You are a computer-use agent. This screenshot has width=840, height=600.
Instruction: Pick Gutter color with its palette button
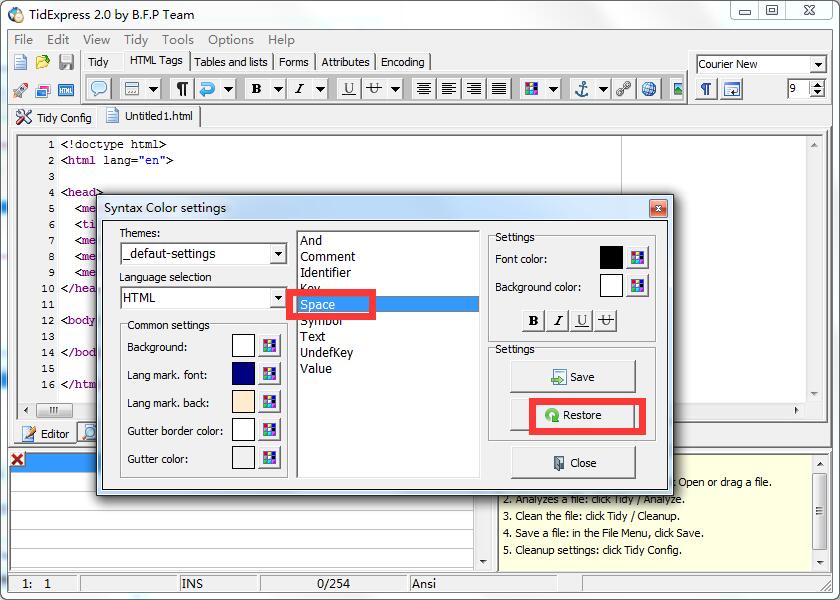coord(269,458)
